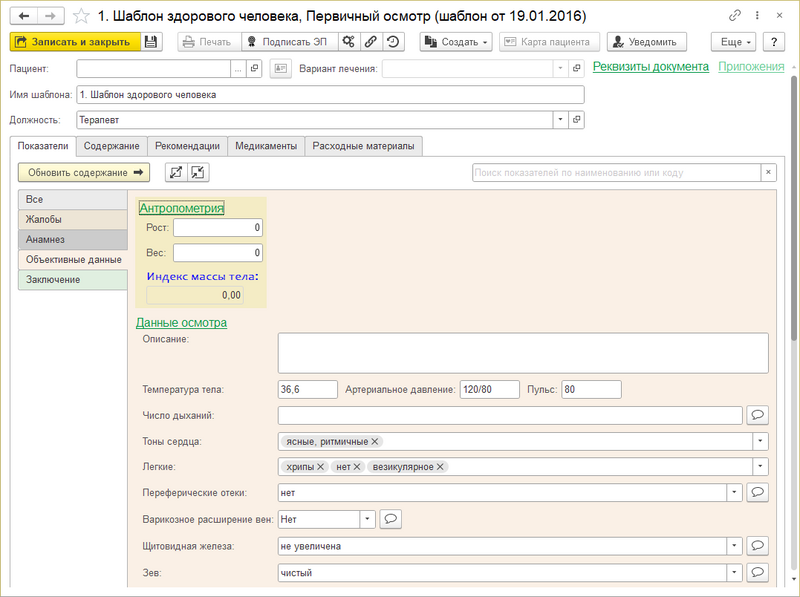800x597 pixels.
Task: Switch to the Рекомендации tab
Action: pyautogui.click(x=188, y=146)
